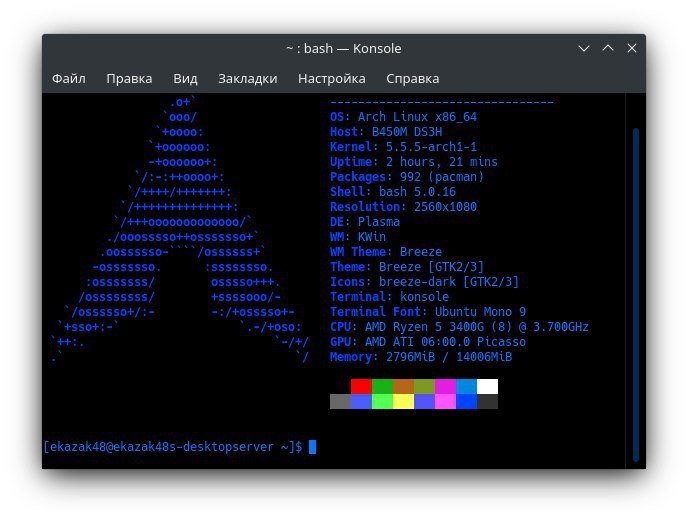This screenshot has width=688, height=519.
Task: Click the 'DE: Plasma' line
Action: 365,222
